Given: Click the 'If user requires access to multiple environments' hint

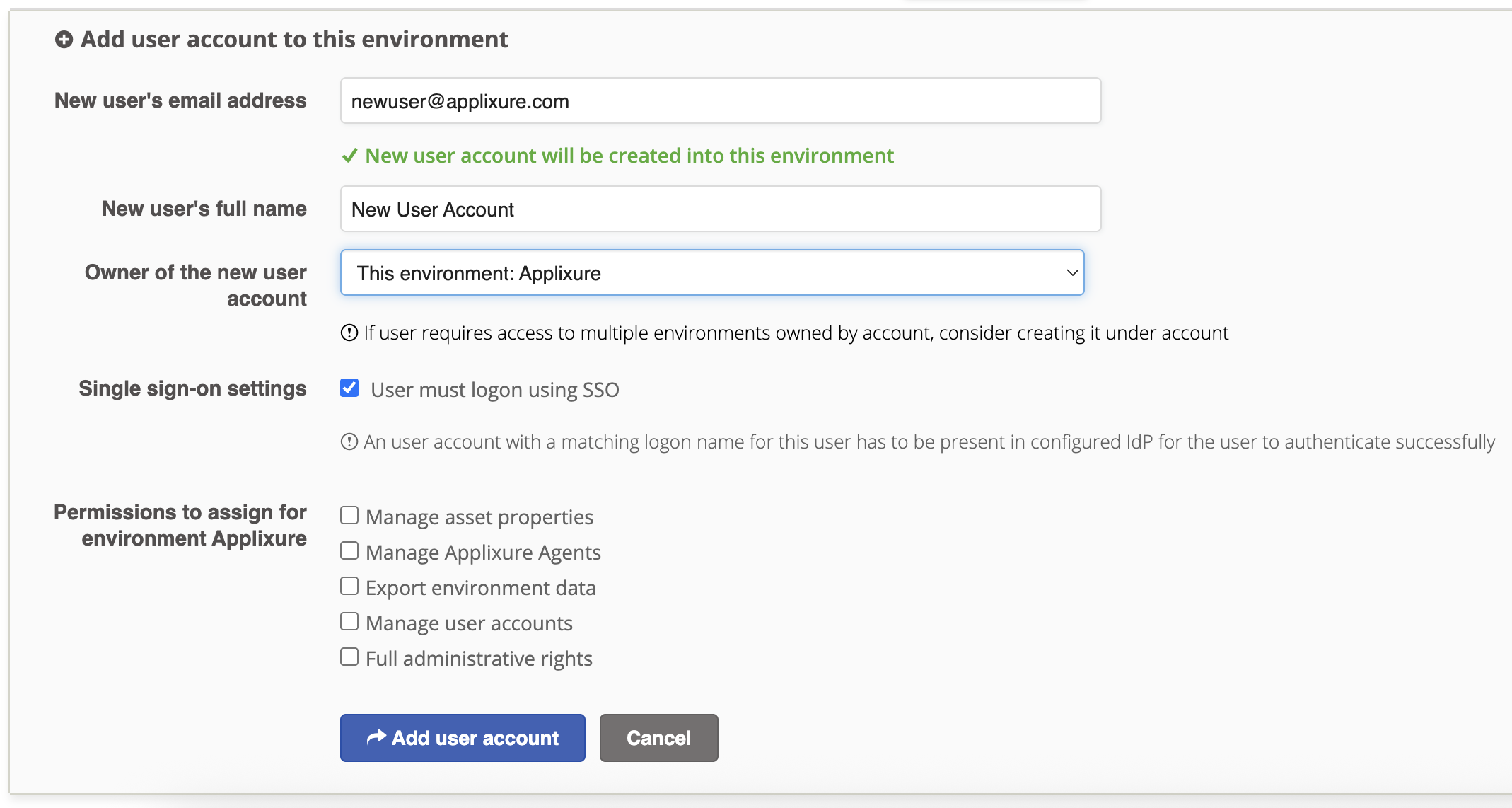Looking at the screenshot, I should (x=796, y=333).
